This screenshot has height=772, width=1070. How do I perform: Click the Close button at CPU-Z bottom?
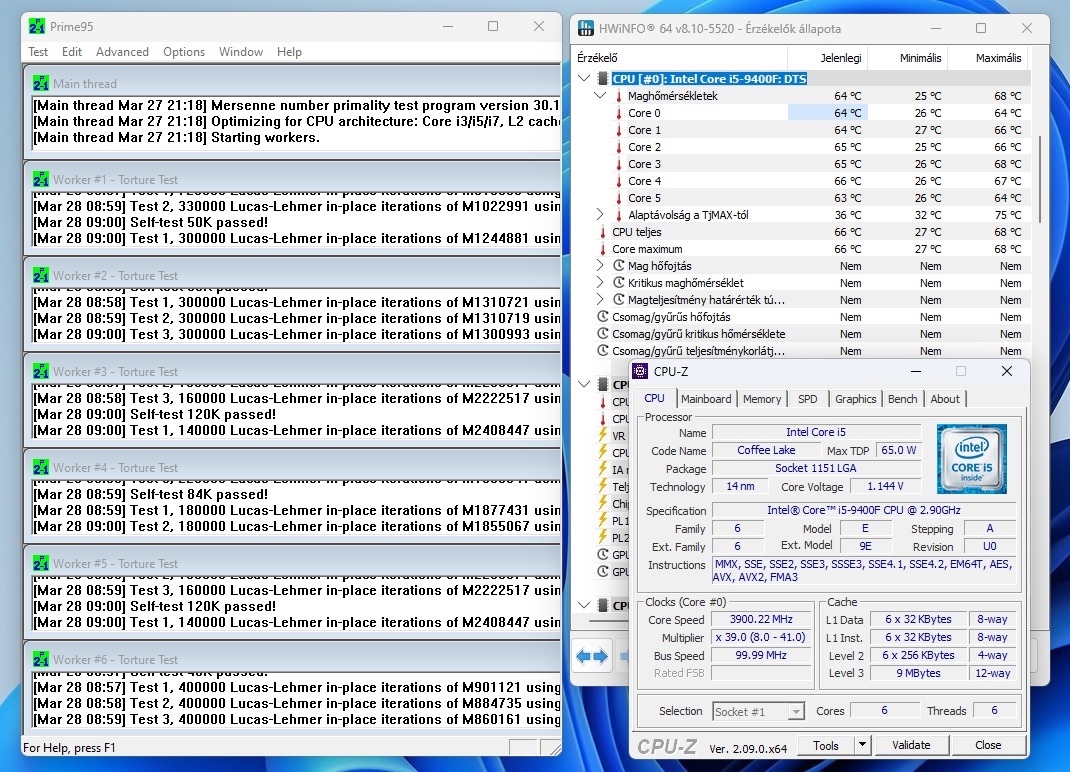click(x=987, y=745)
